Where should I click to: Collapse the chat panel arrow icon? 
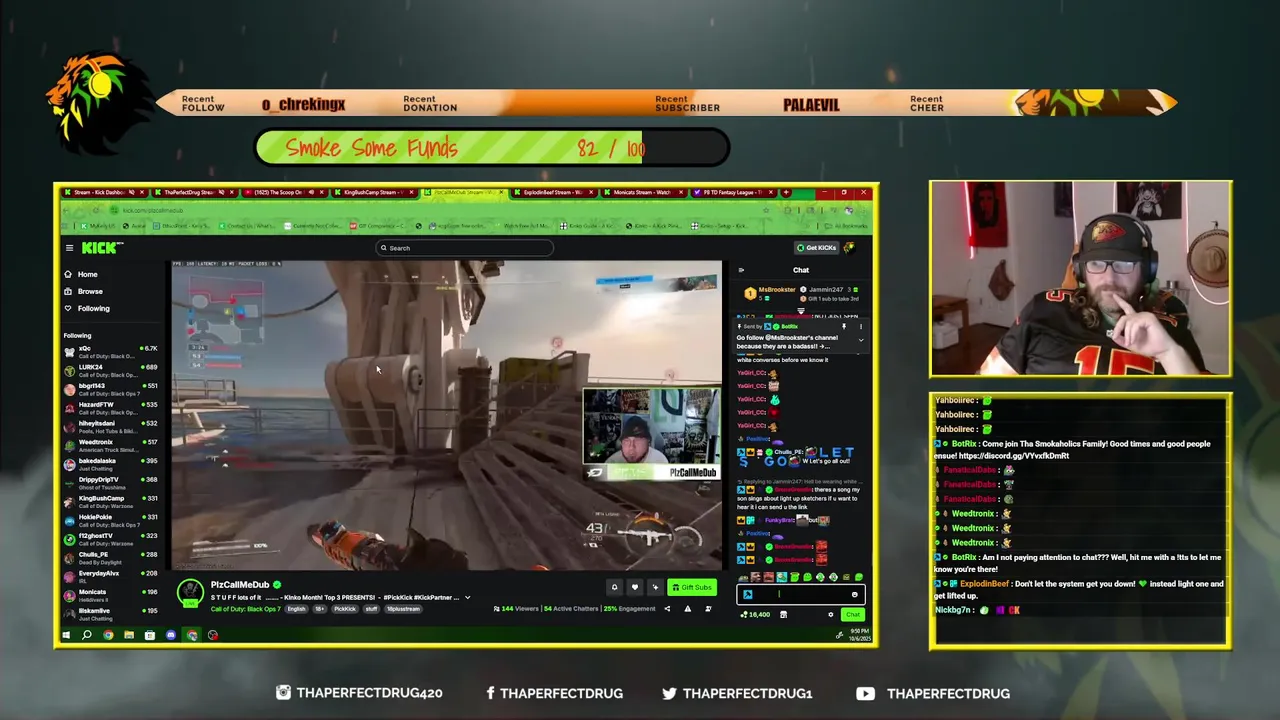coord(741,270)
